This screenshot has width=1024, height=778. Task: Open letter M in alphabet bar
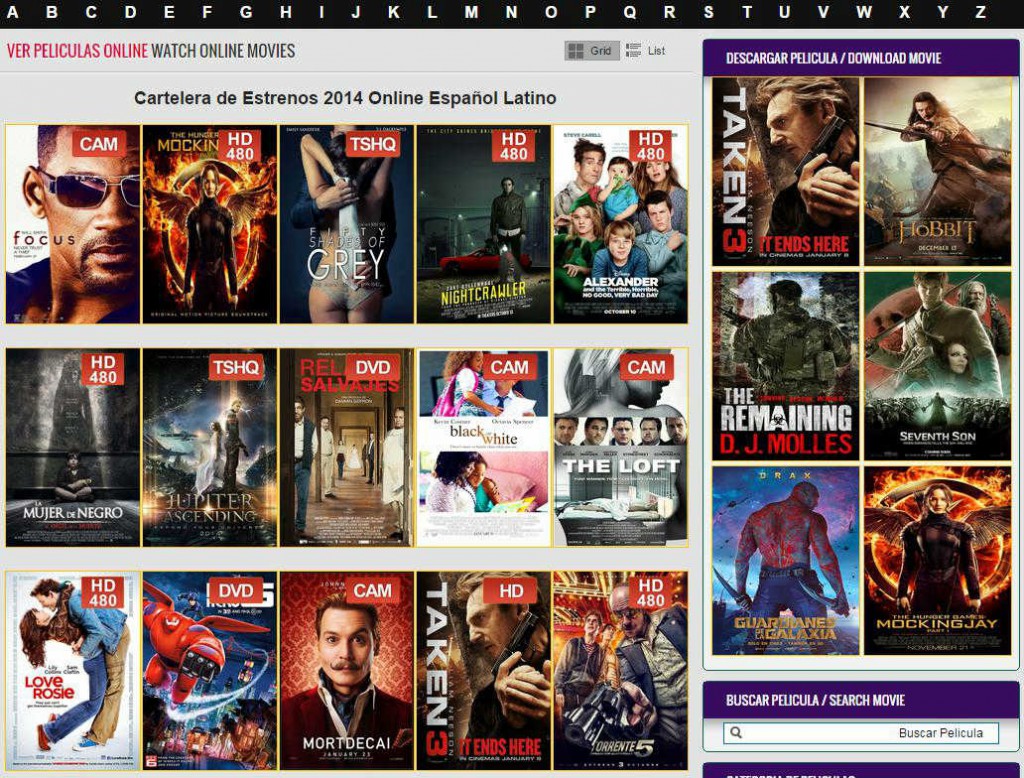click(x=472, y=12)
